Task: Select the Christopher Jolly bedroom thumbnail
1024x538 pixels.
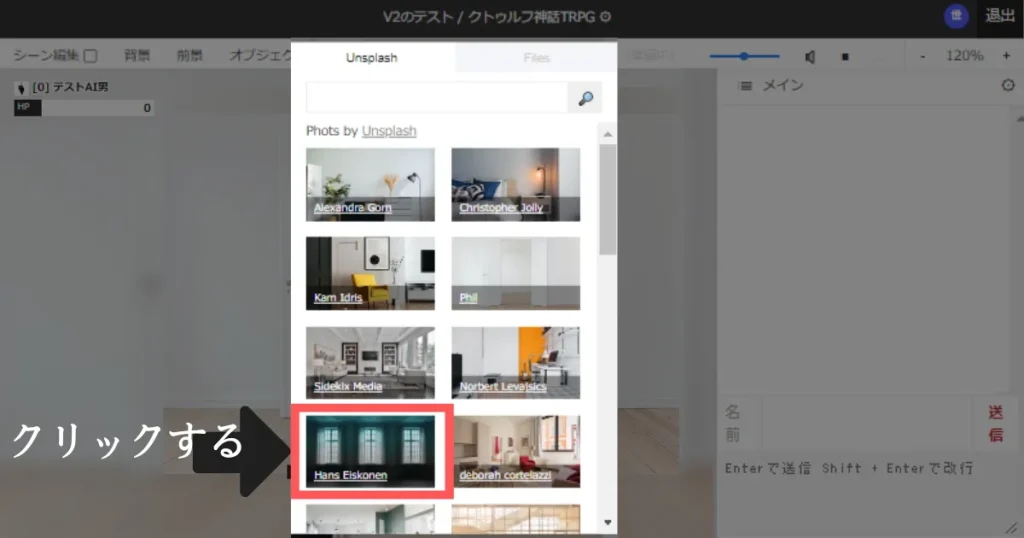Action: coord(516,185)
